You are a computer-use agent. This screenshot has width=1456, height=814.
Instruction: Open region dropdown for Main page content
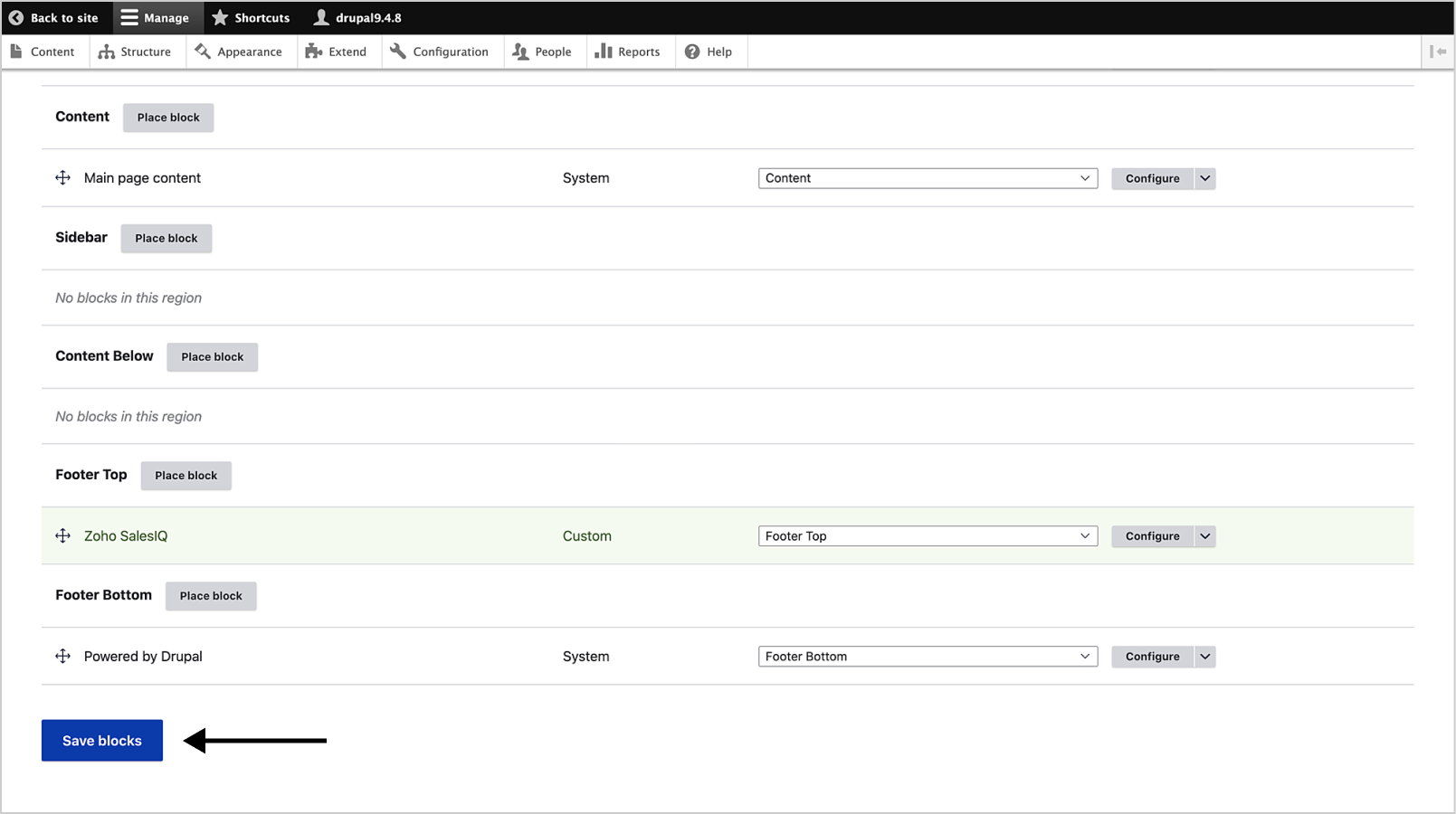click(928, 178)
